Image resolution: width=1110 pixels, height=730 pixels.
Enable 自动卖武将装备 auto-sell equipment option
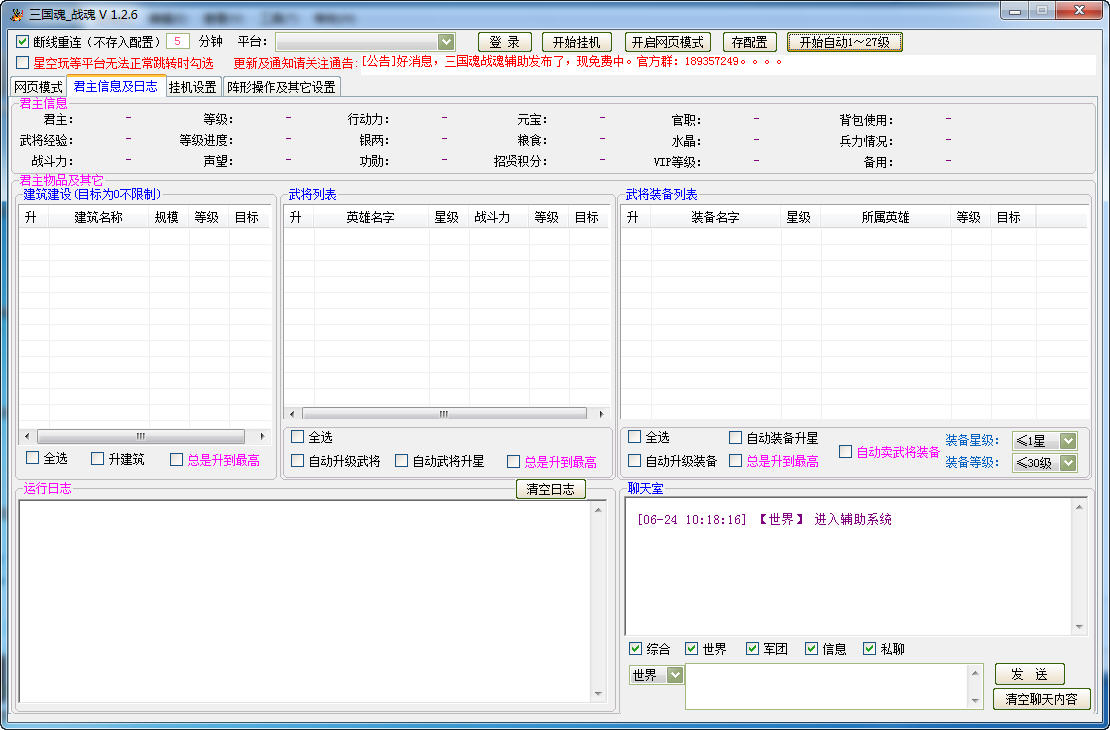tap(845, 451)
